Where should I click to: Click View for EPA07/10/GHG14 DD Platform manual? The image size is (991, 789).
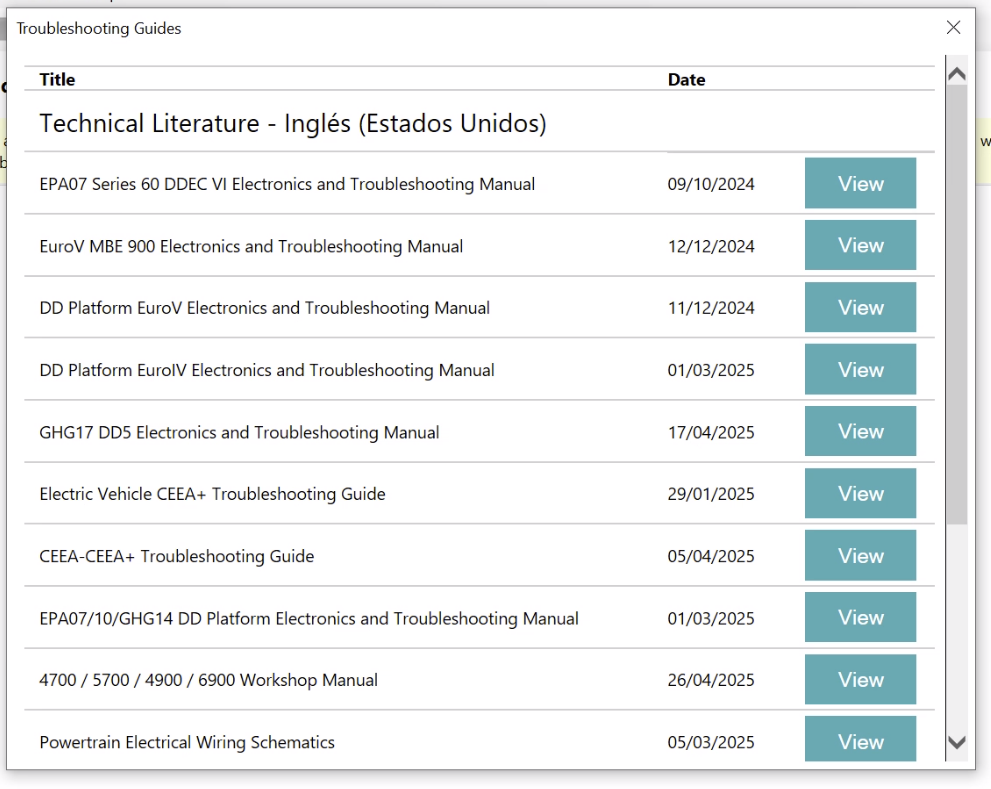click(860, 618)
